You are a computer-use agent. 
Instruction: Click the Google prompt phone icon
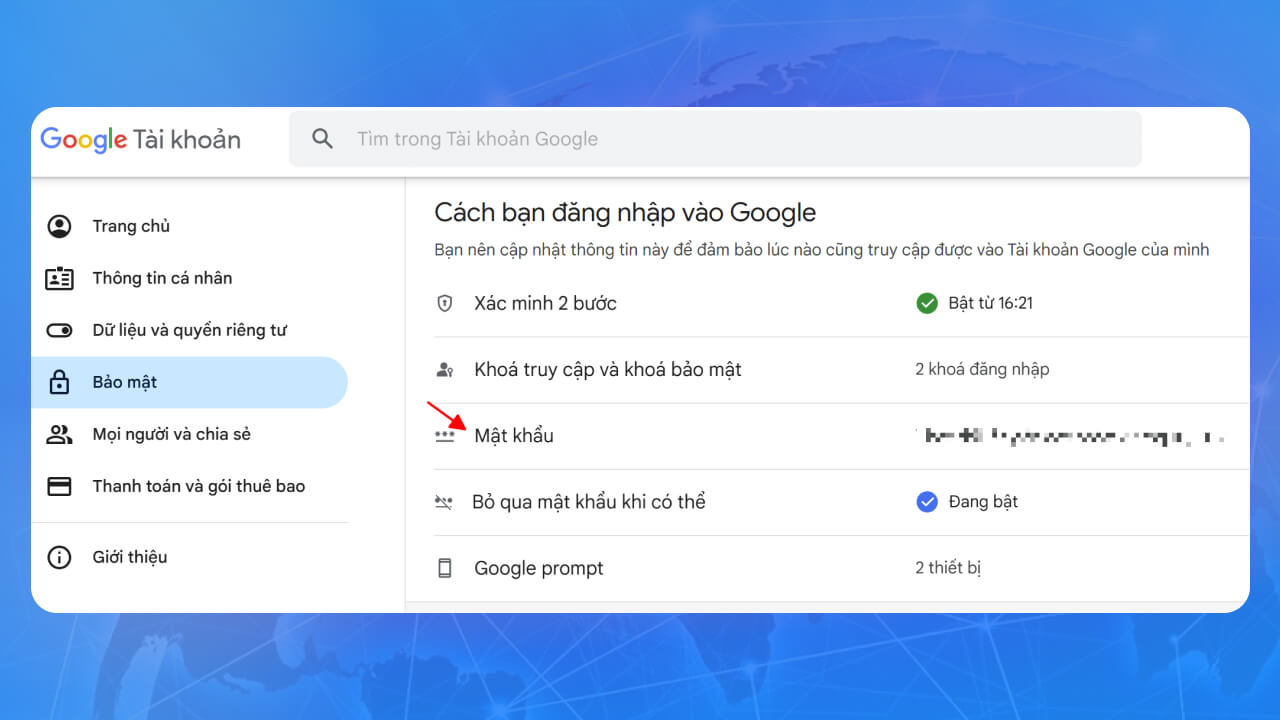445,569
